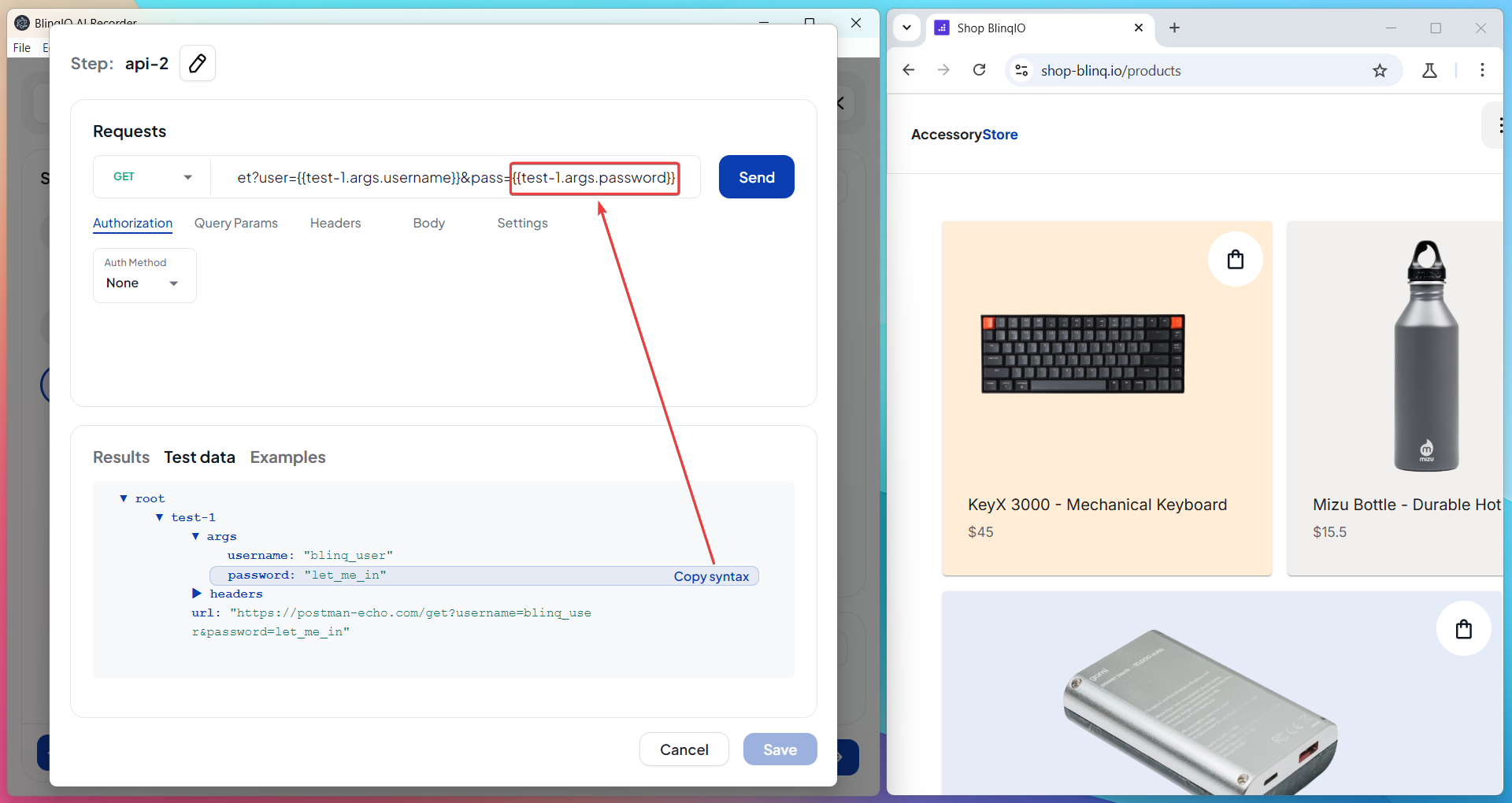Viewport: 1512px width, 803px height.
Task: Click the pencil icon to rename step api-2
Action: click(x=197, y=63)
